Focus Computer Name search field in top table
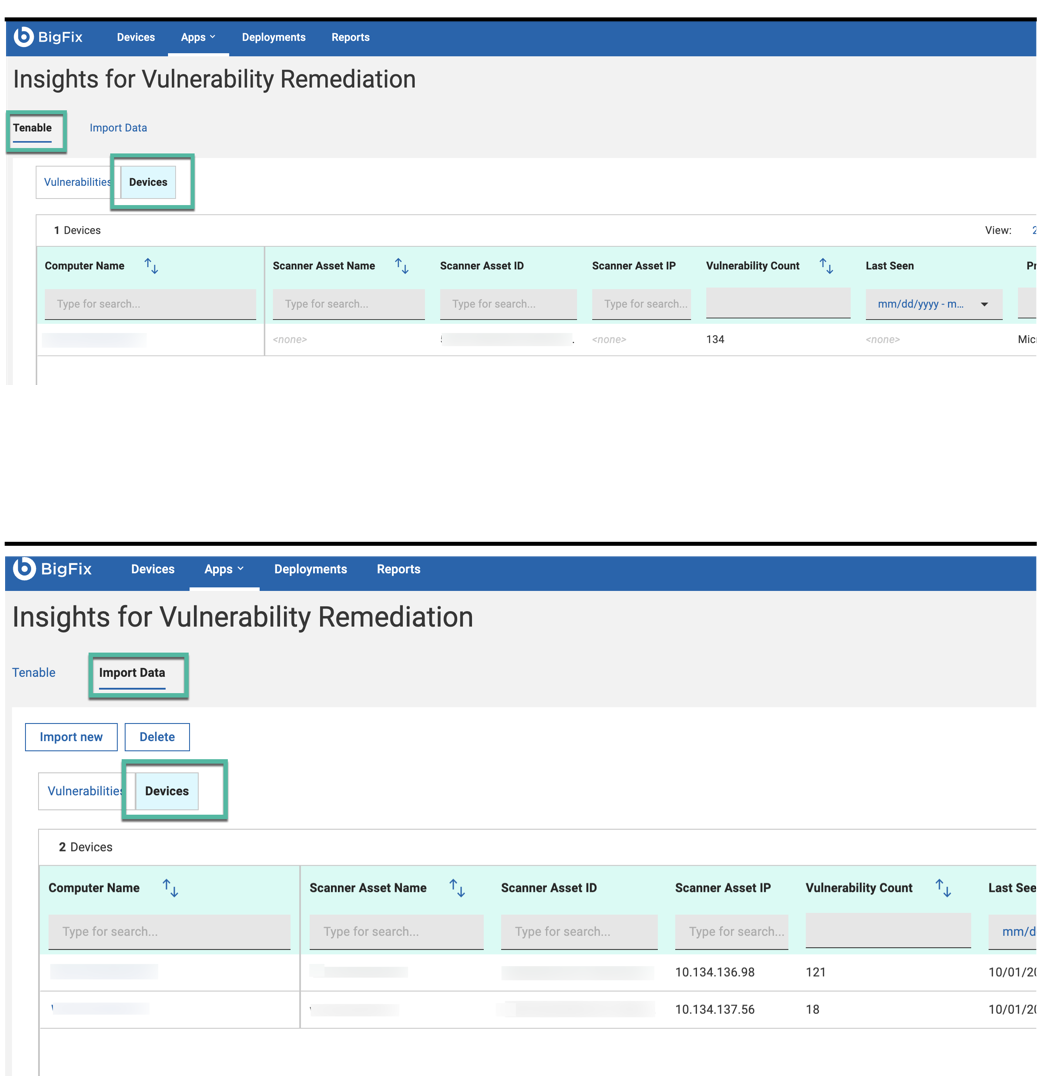The image size is (1052, 1076). tap(150, 304)
